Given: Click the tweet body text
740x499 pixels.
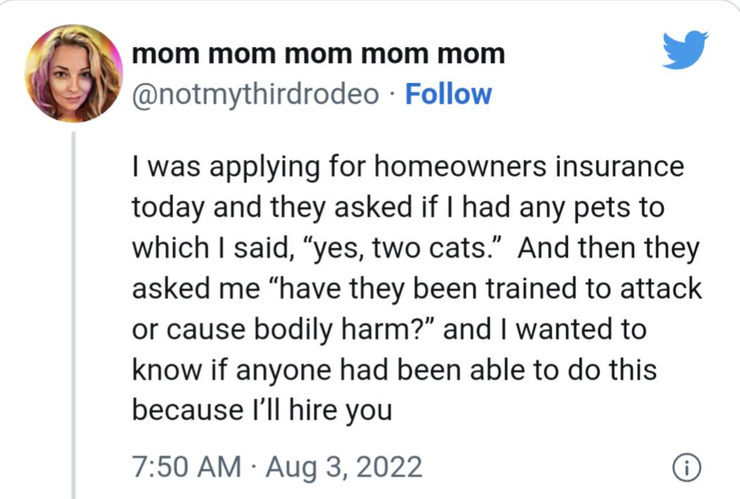Looking at the screenshot, I should (x=417, y=288).
